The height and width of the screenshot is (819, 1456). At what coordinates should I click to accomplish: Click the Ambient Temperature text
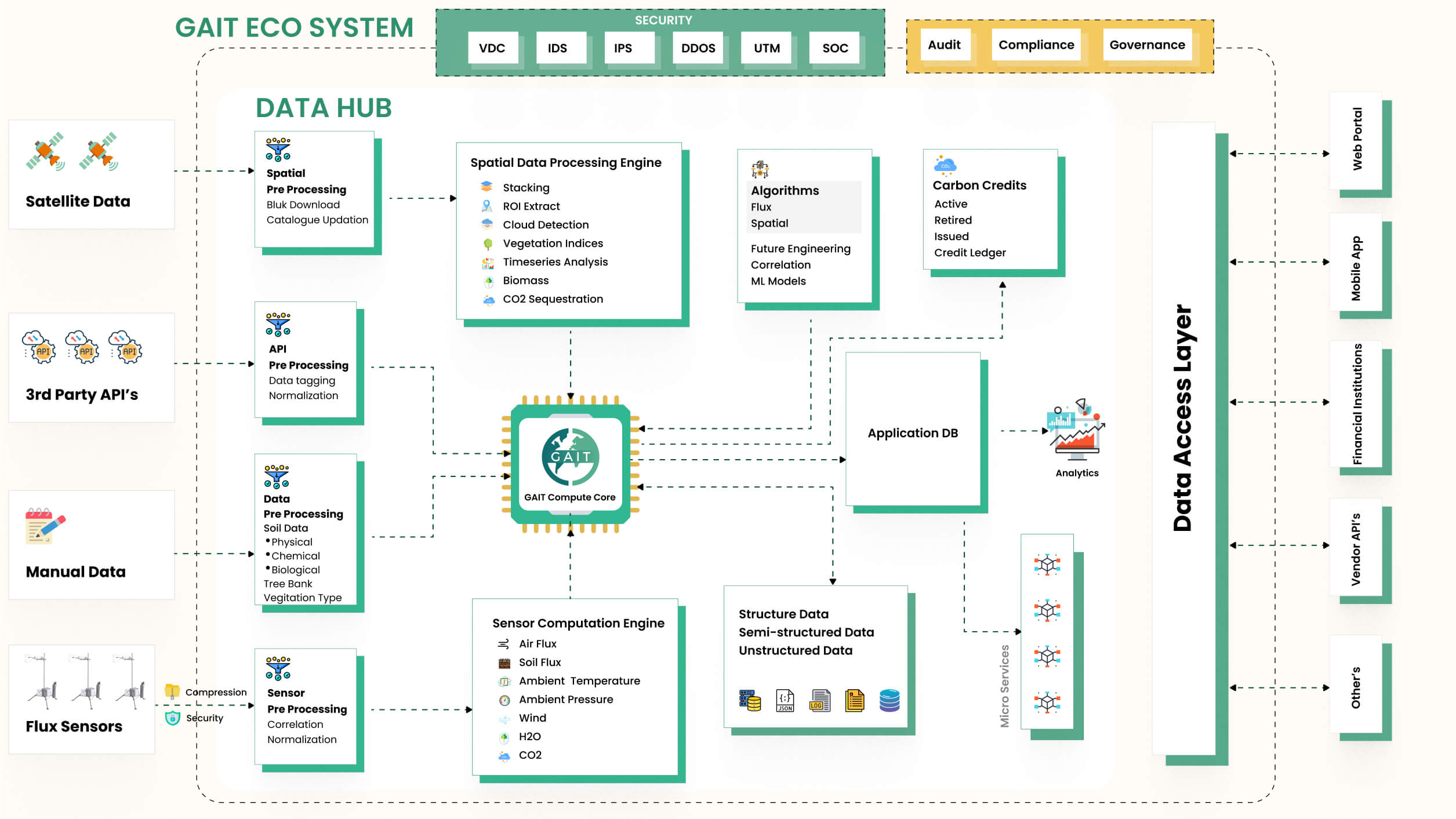pos(579,681)
